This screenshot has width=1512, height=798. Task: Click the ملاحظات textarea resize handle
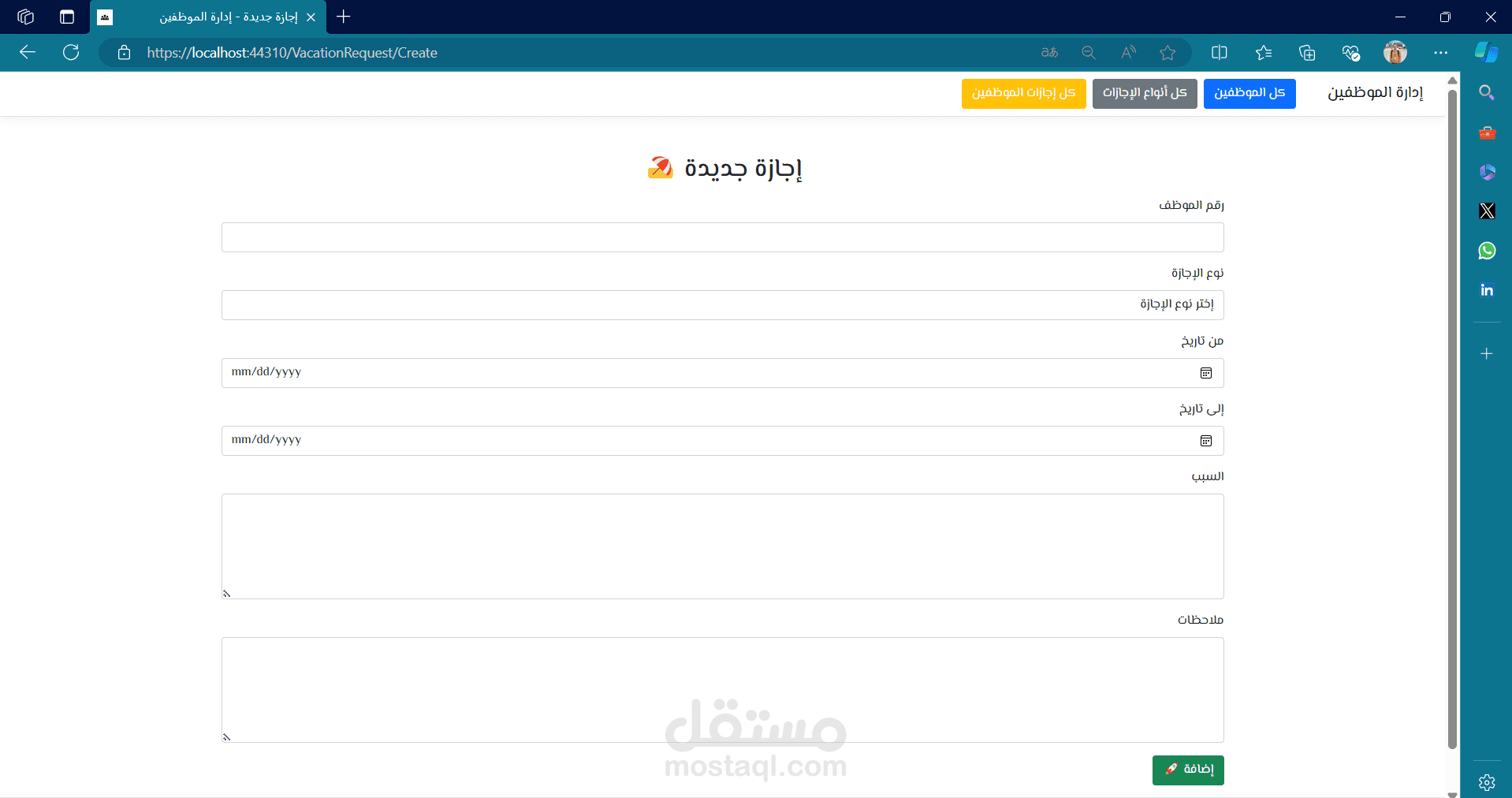(x=226, y=737)
